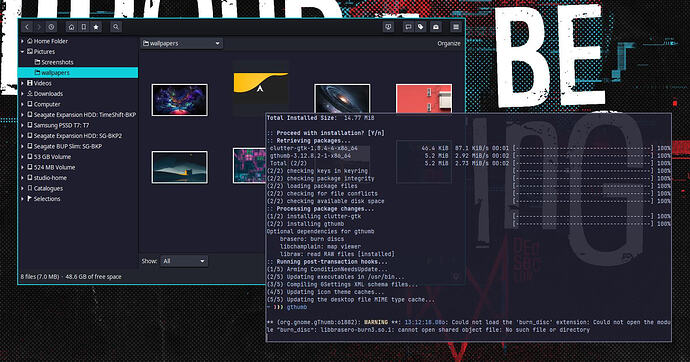Viewport: 690px width, 362px height.
Task: Start fullscreen presentation from toolbar
Action: click(388, 27)
